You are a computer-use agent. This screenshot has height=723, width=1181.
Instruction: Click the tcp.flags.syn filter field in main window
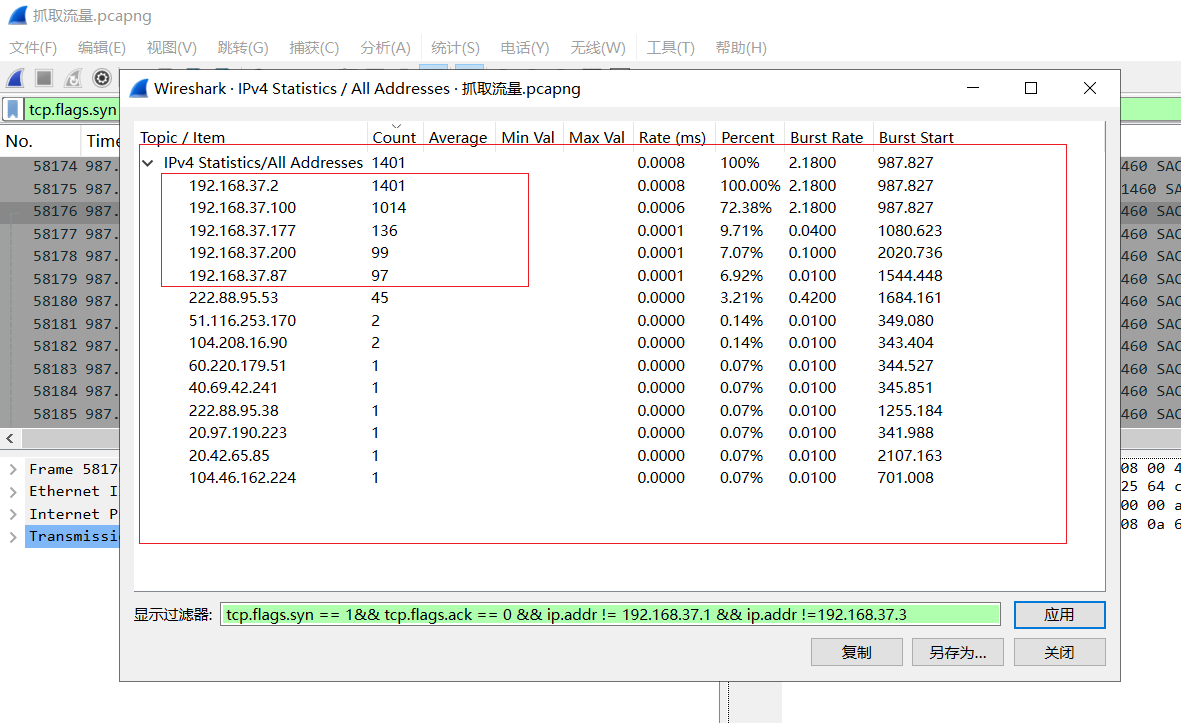[72, 110]
